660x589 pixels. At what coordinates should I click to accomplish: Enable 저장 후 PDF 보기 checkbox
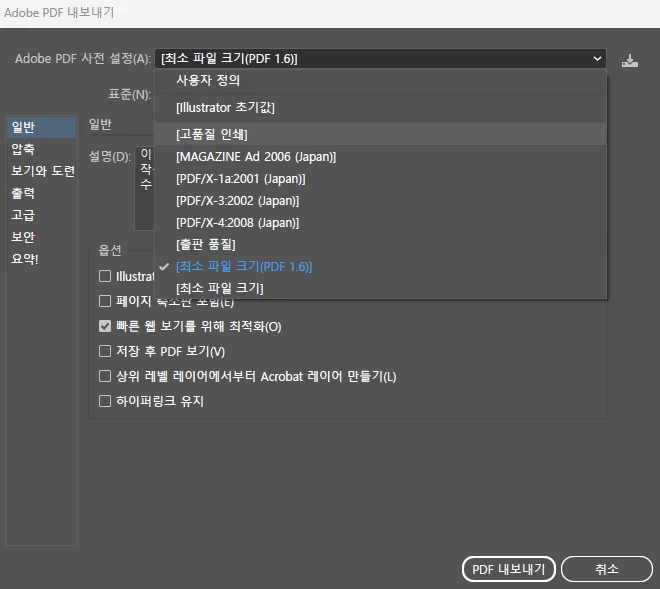[x=104, y=351]
